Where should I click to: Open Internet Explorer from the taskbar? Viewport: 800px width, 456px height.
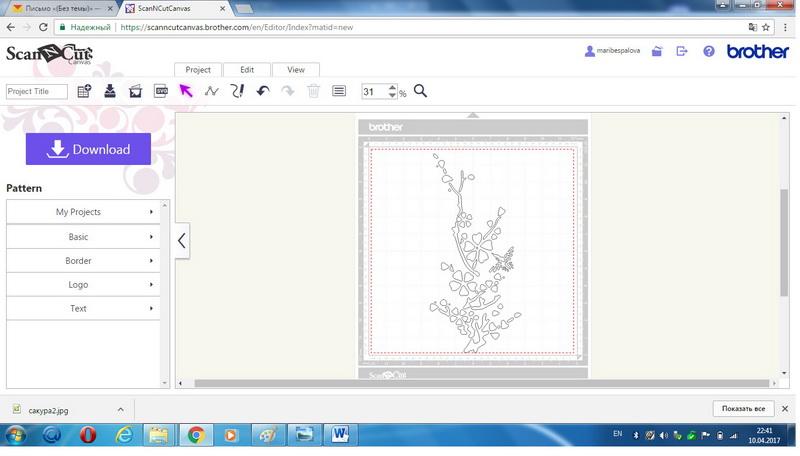coord(123,435)
